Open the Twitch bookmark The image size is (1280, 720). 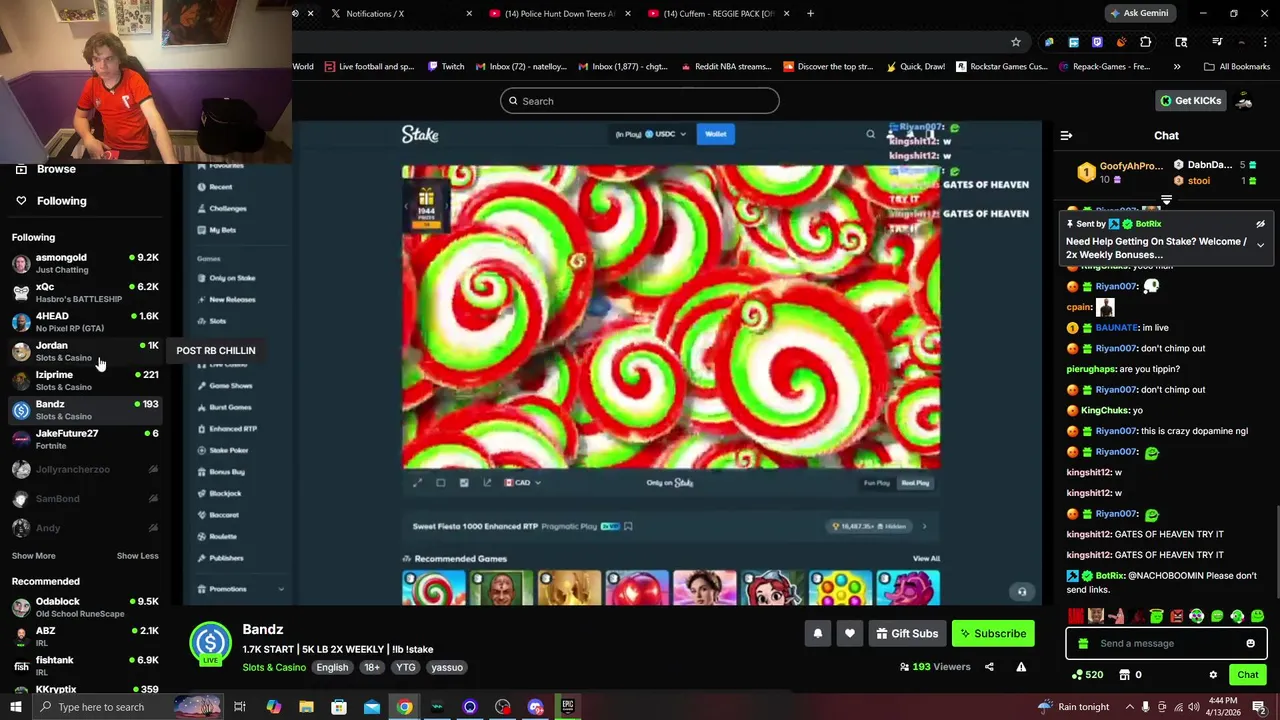click(x=446, y=67)
